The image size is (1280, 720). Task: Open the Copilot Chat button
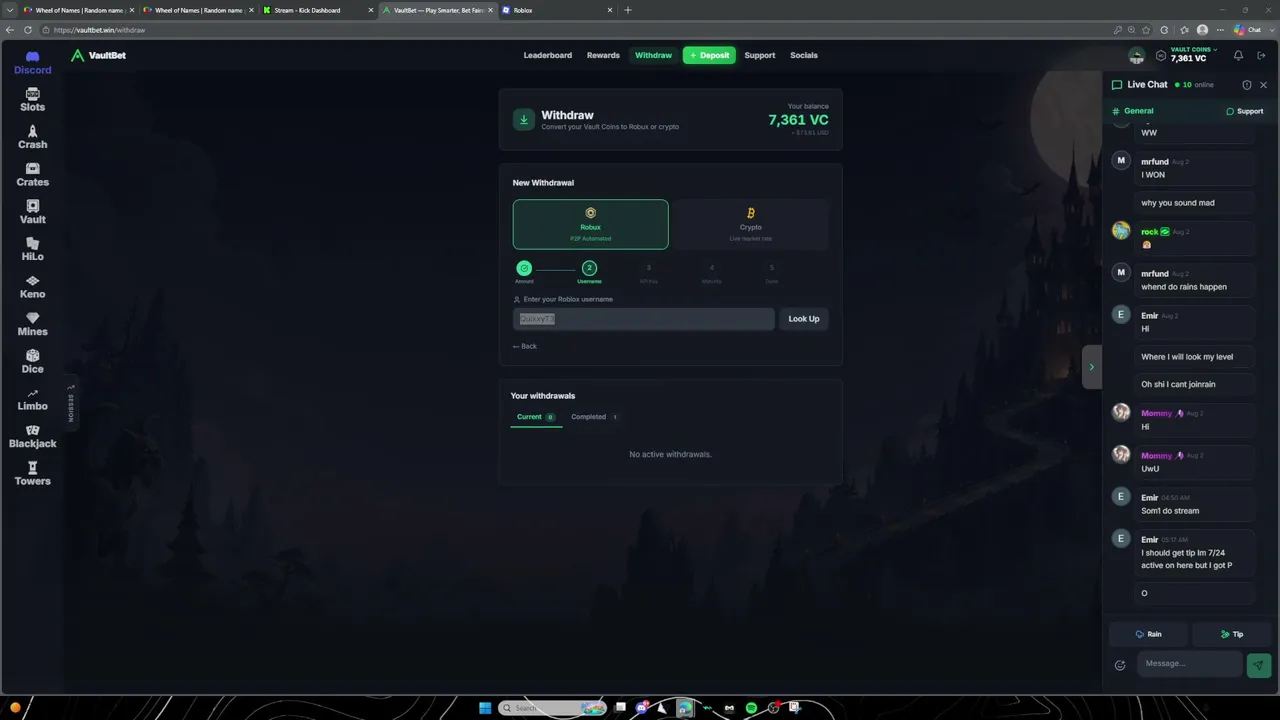click(x=1247, y=30)
